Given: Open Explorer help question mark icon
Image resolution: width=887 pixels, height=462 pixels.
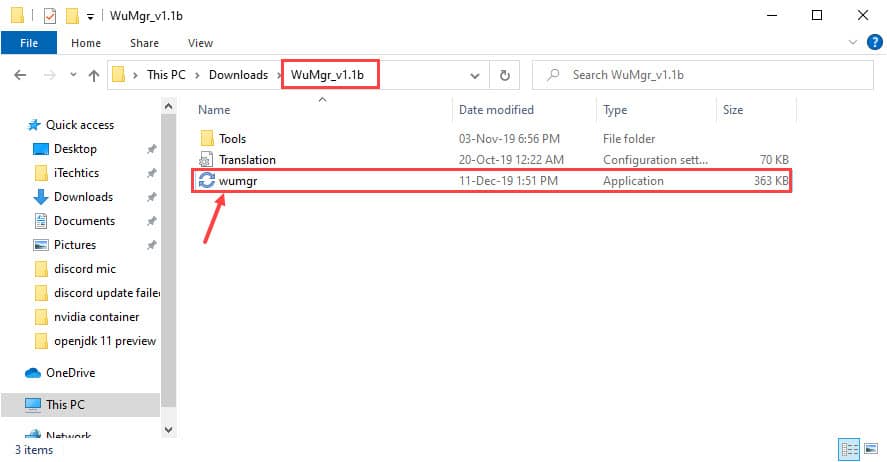Looking at the screenshot, I should pyautogui.click(x=875, y=42).
